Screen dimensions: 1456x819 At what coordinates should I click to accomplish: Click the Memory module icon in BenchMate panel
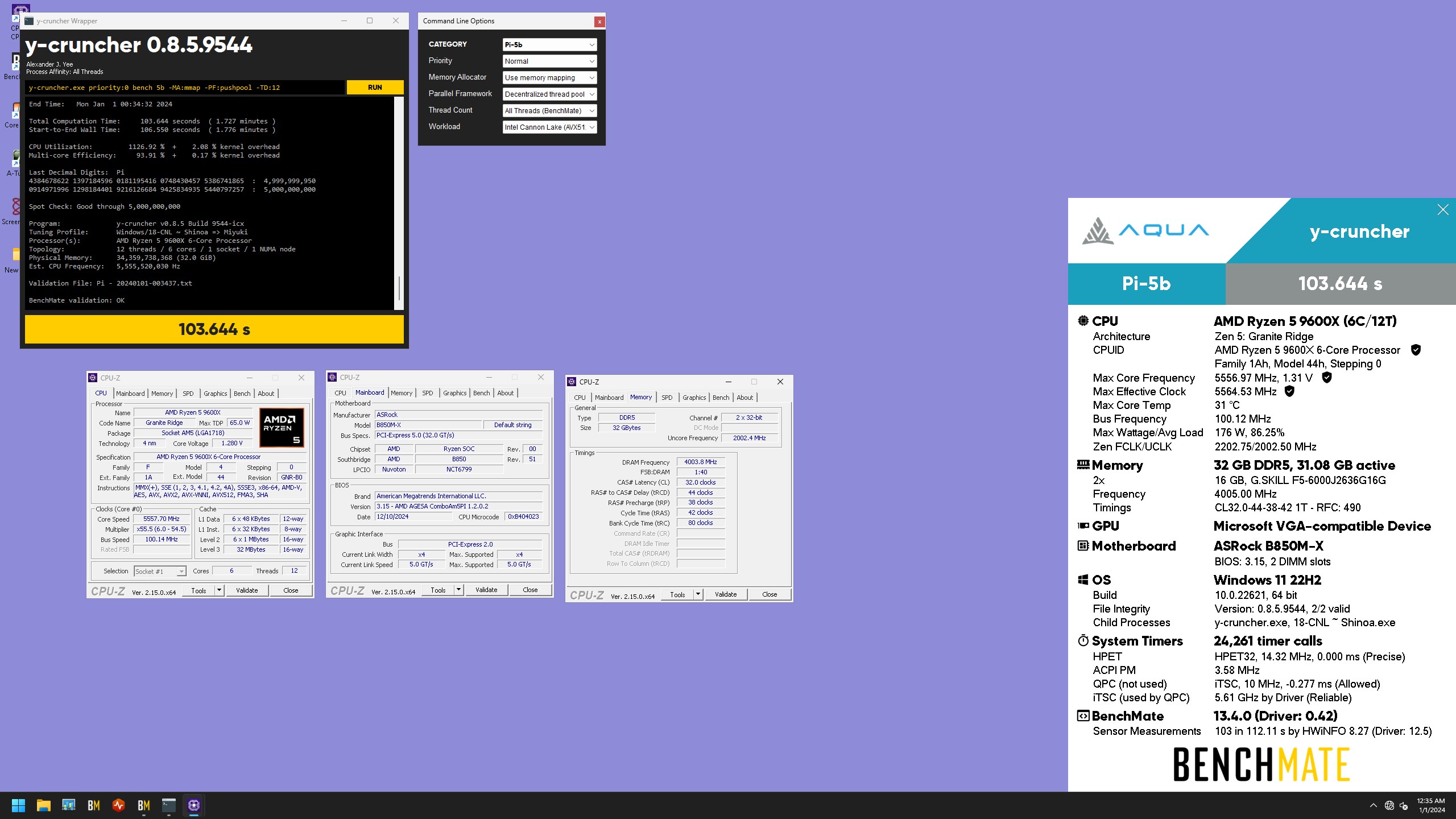(x=1083, y=465)
